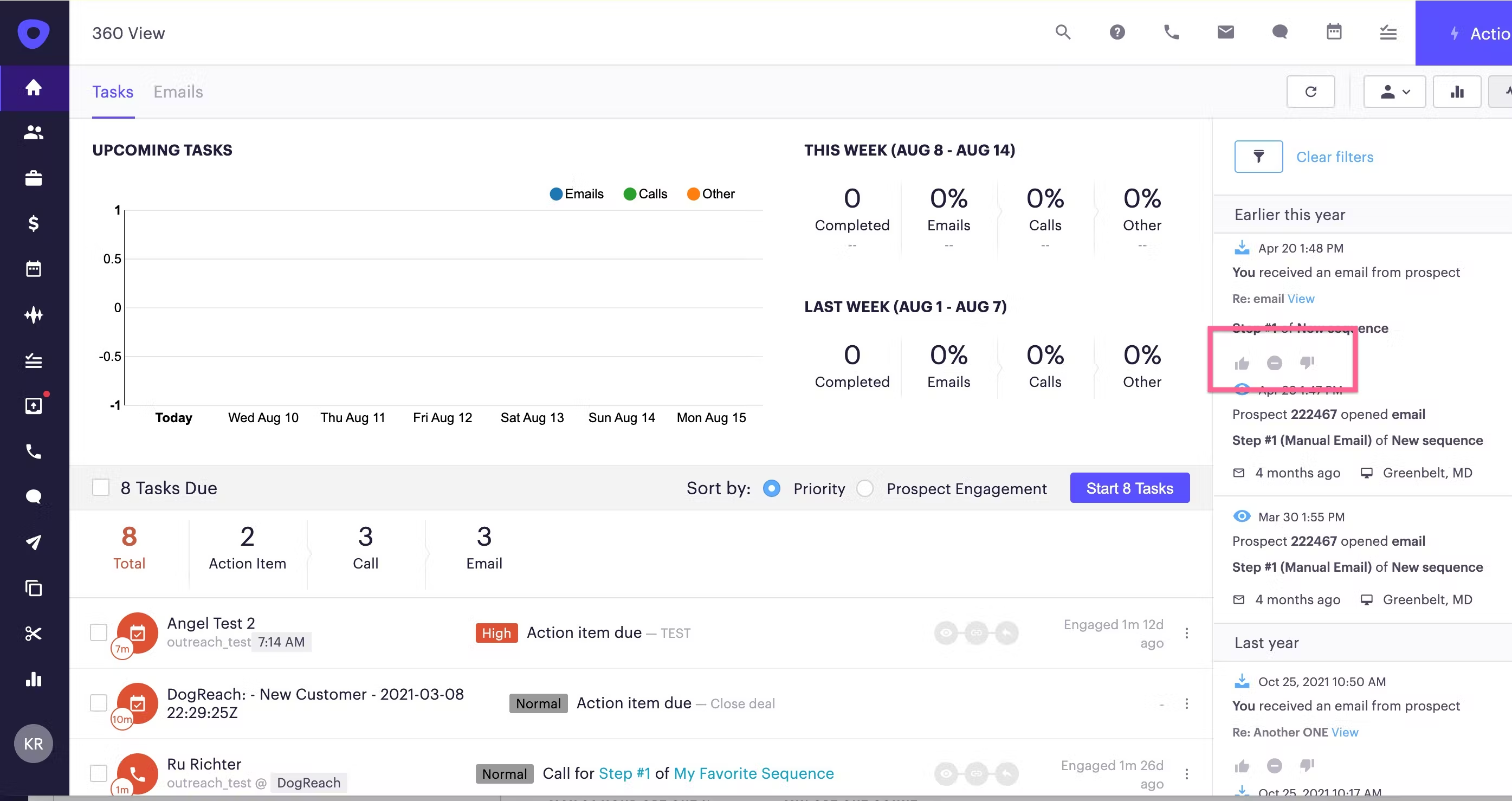Filter tasks by Total count
The height and width of the screenshot is (801, 1512).
point(129,548)
